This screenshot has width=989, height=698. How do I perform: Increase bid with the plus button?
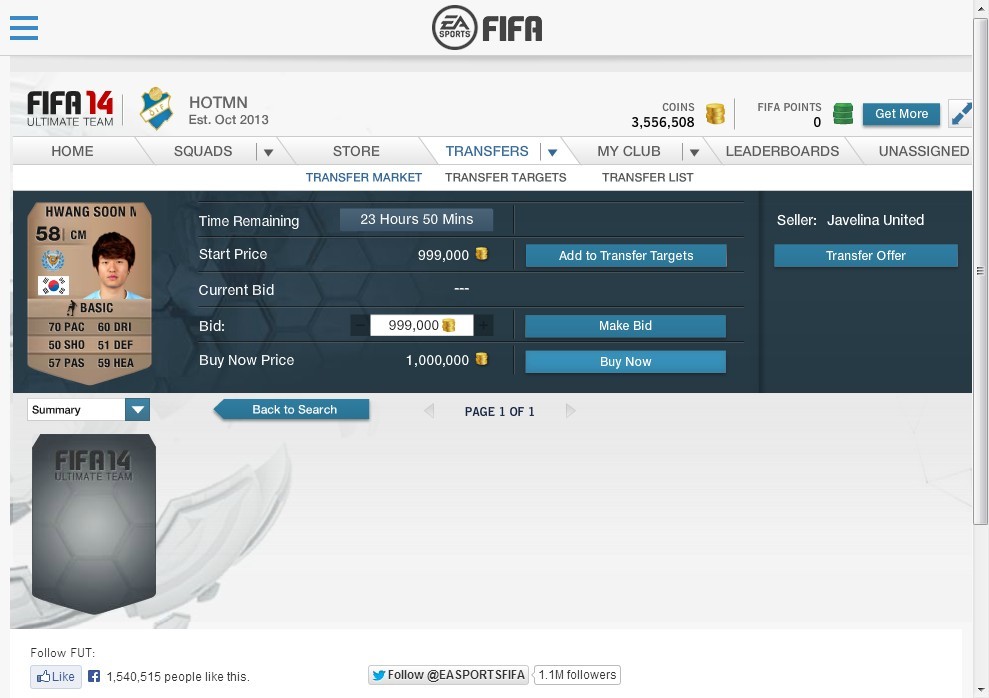pyautogui.click(x=483, y=325)
